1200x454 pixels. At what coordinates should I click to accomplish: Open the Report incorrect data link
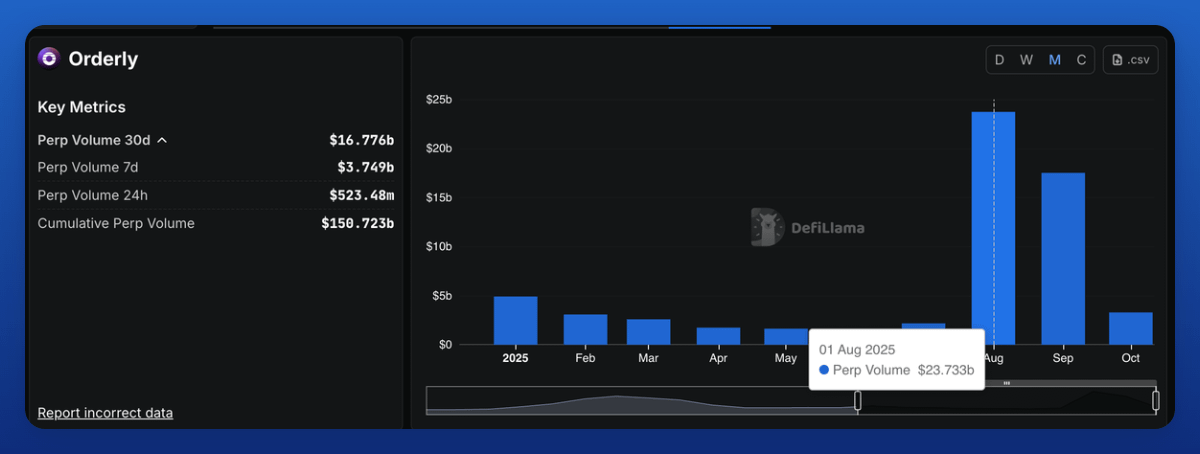[105, 412]
